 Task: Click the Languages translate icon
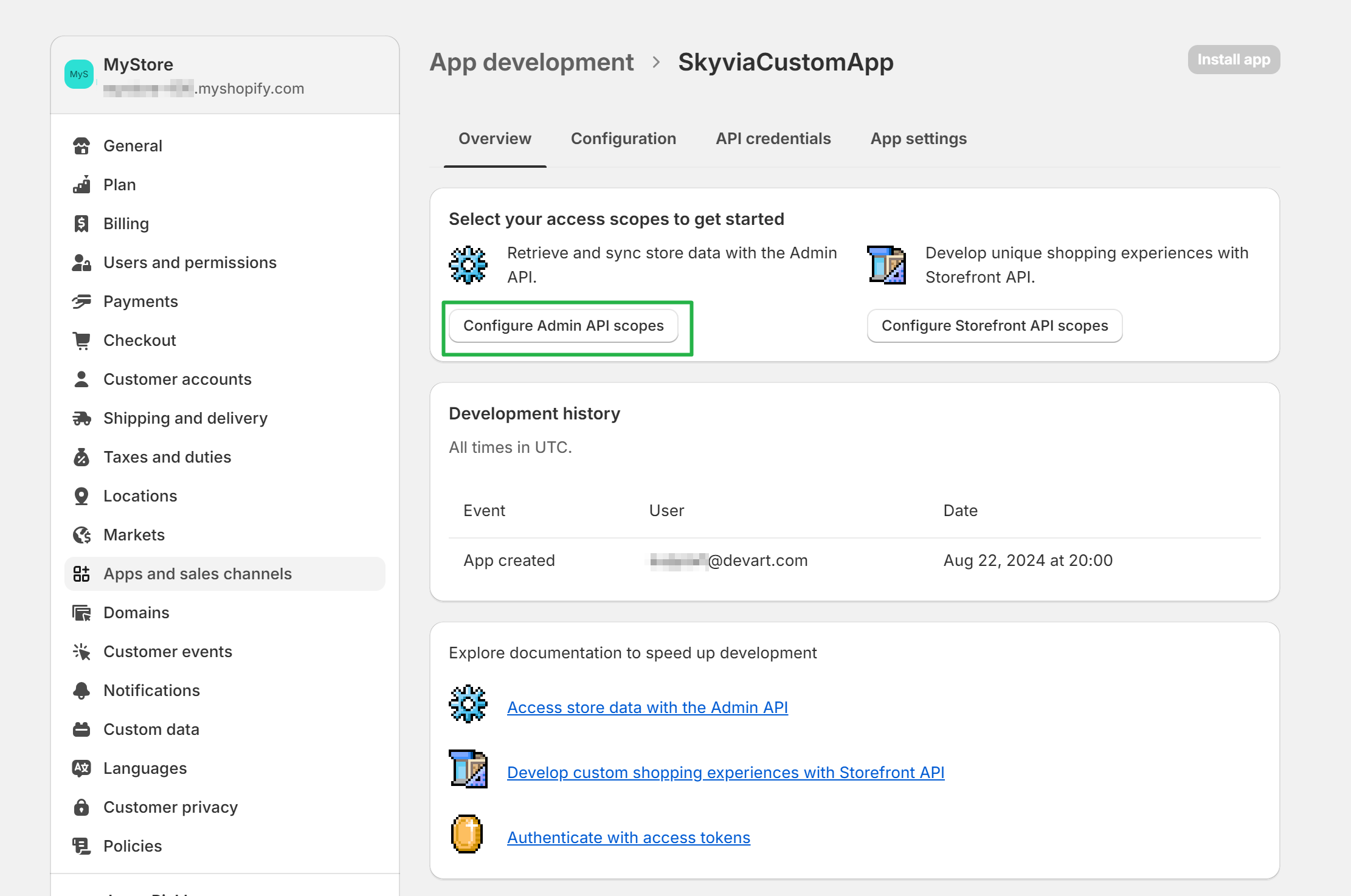point(81,768)
